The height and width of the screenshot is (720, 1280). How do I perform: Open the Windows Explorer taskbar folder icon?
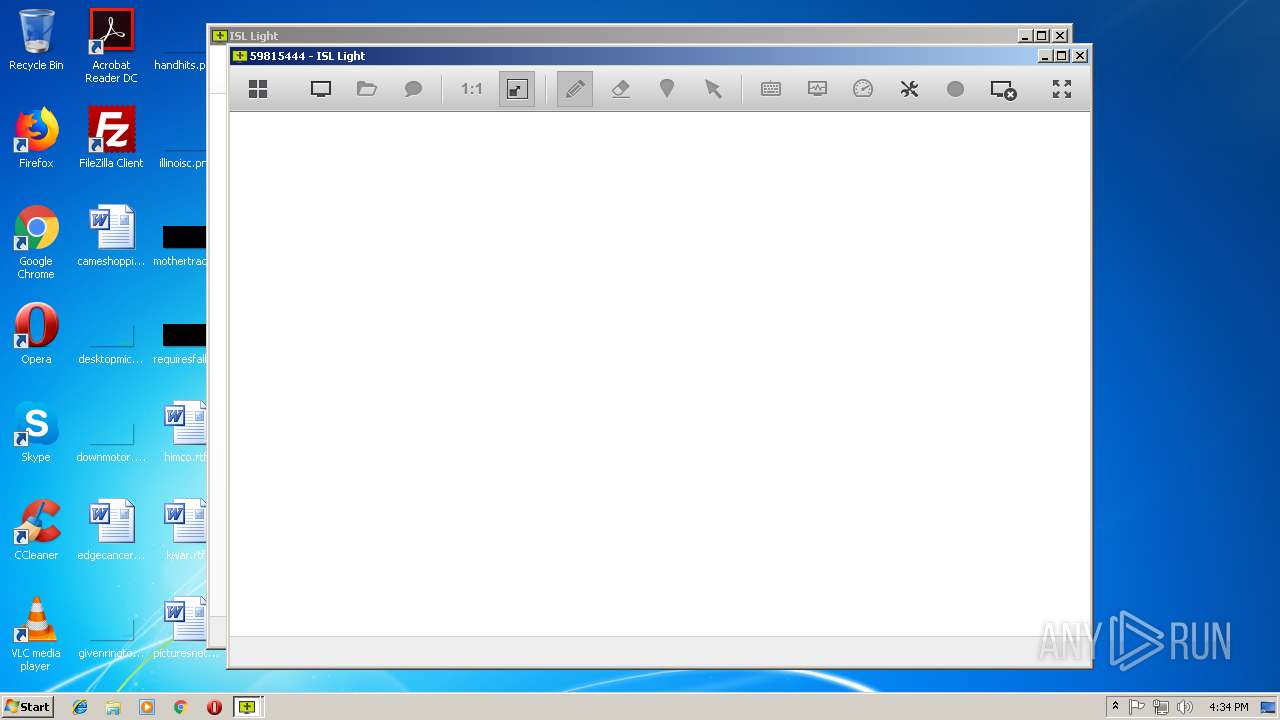click(x=113, y=707)
